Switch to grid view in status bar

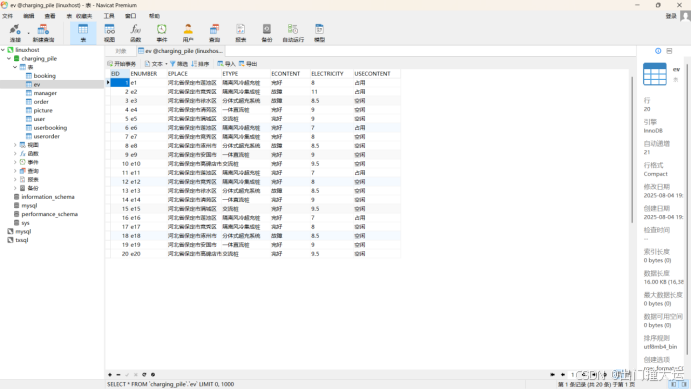point(673,385)
